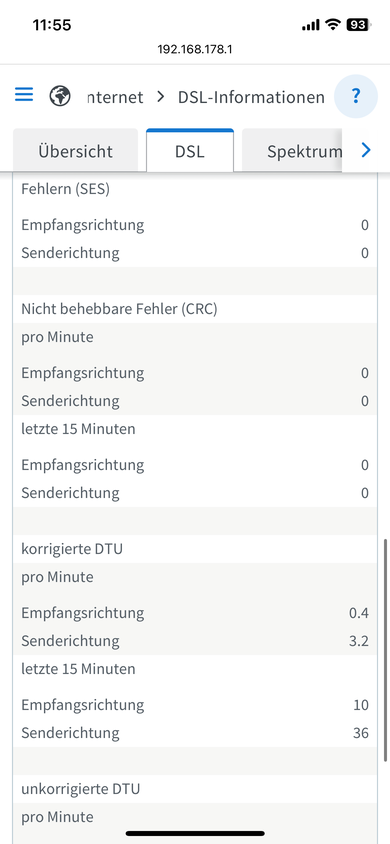Go to the Internet breadcrumb link
Image resolution: width=390 pixels, height=844 pixels.
pyautogui.click(x=115, y=97)
